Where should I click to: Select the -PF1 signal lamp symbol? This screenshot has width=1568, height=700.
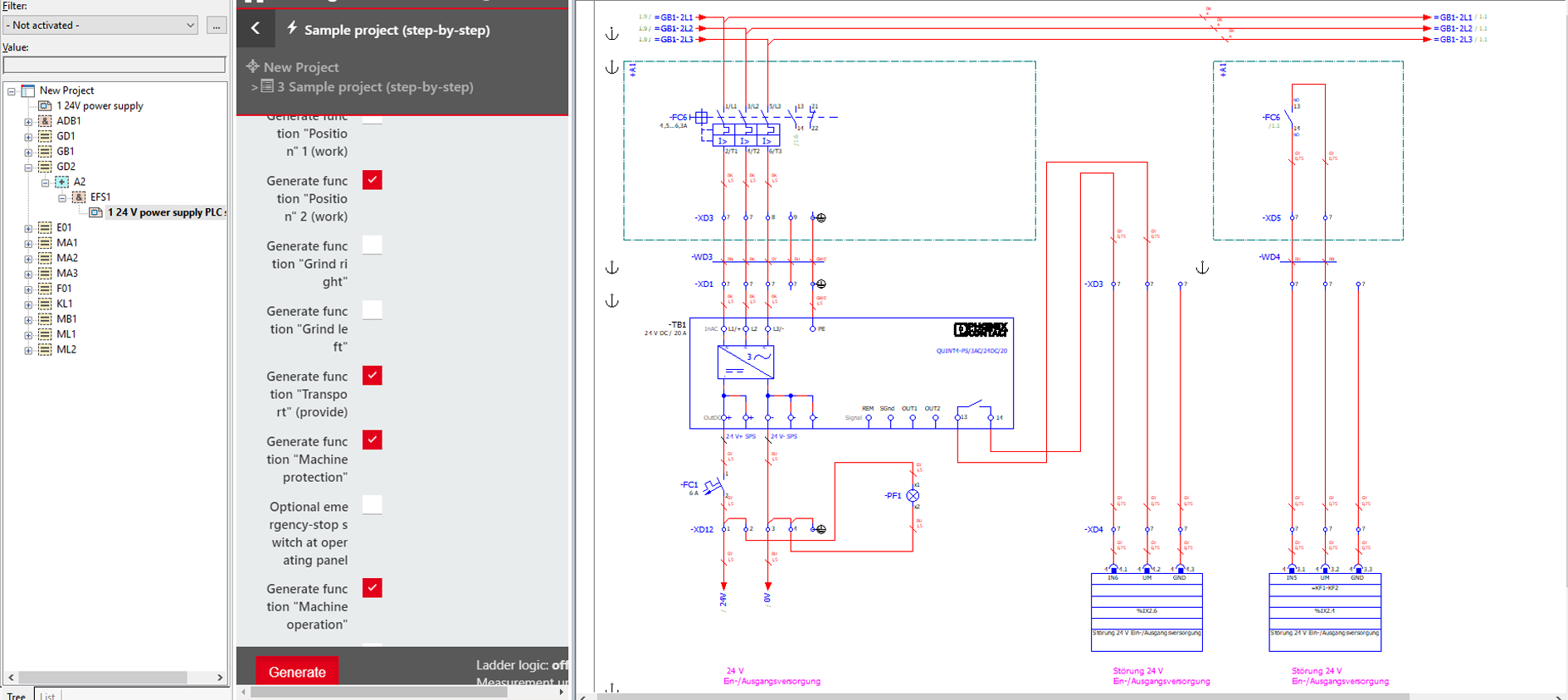[x=913, y=495]
